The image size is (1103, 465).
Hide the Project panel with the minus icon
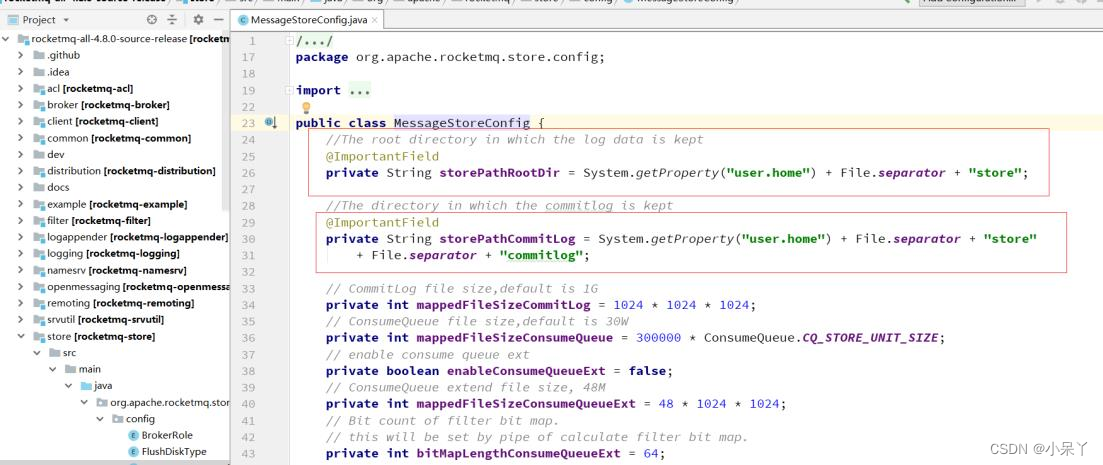point(219,20)
